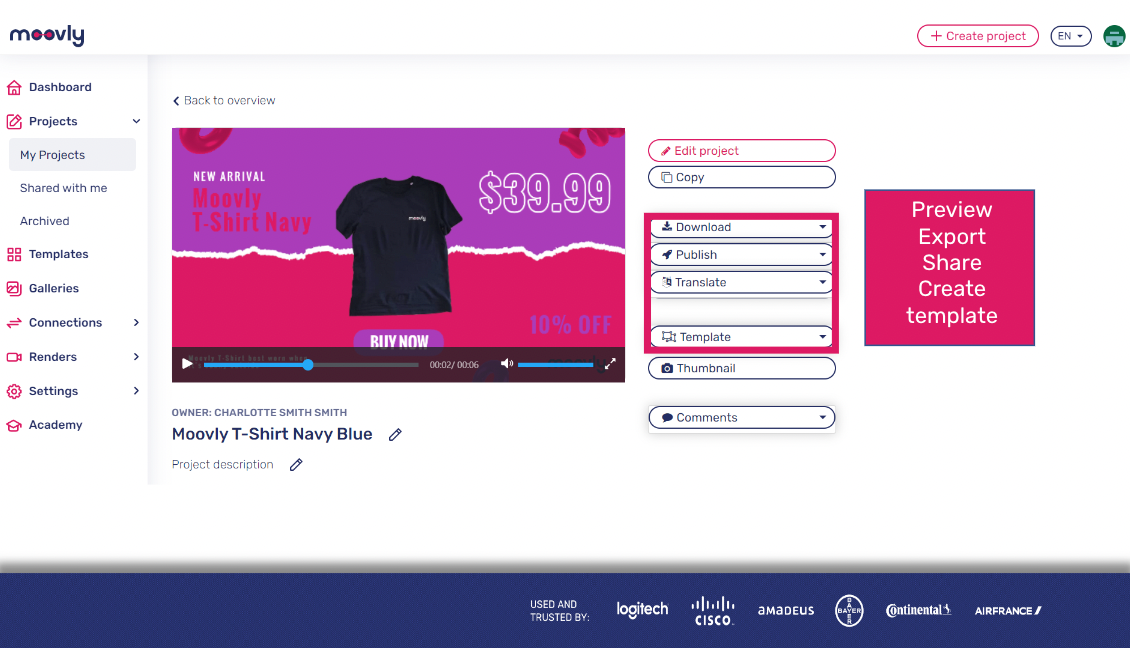Click Copy button
Screen dimensions: 1130x648
click(742, 177)
